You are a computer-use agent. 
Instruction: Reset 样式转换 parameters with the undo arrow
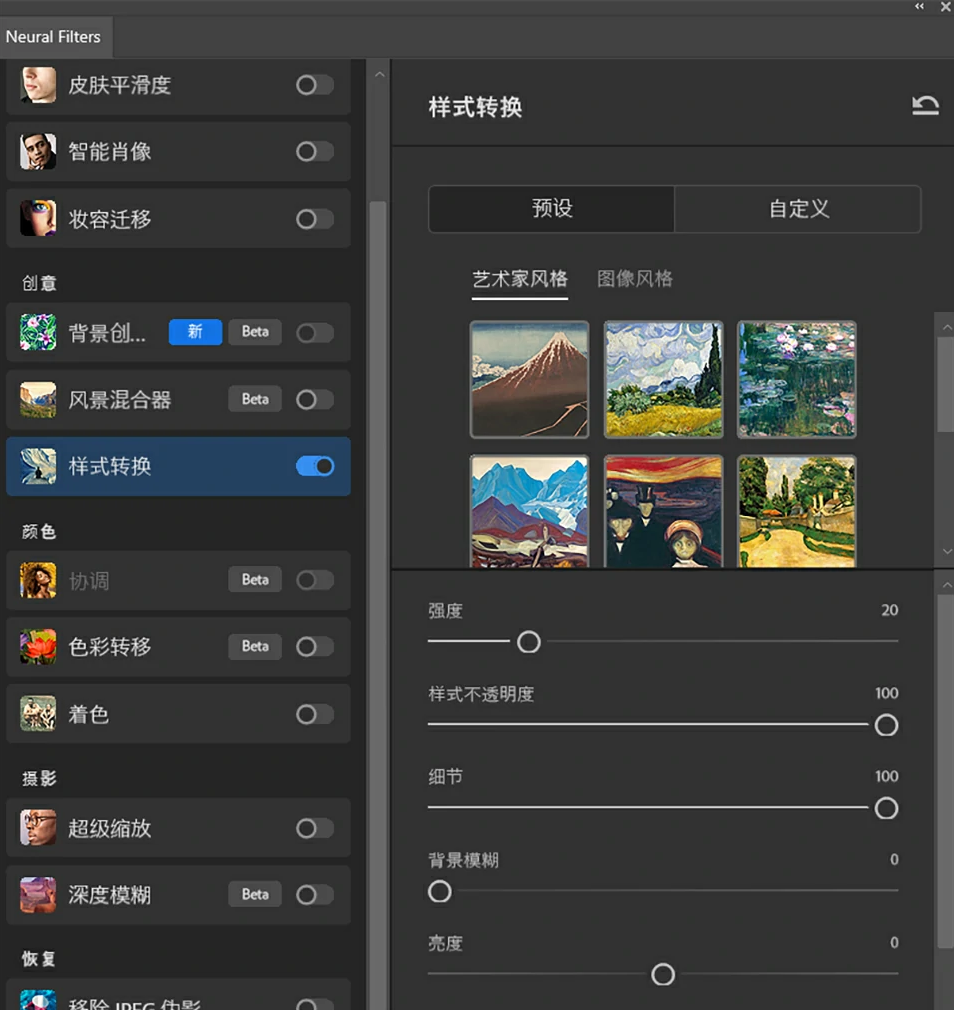coord(925,105)
